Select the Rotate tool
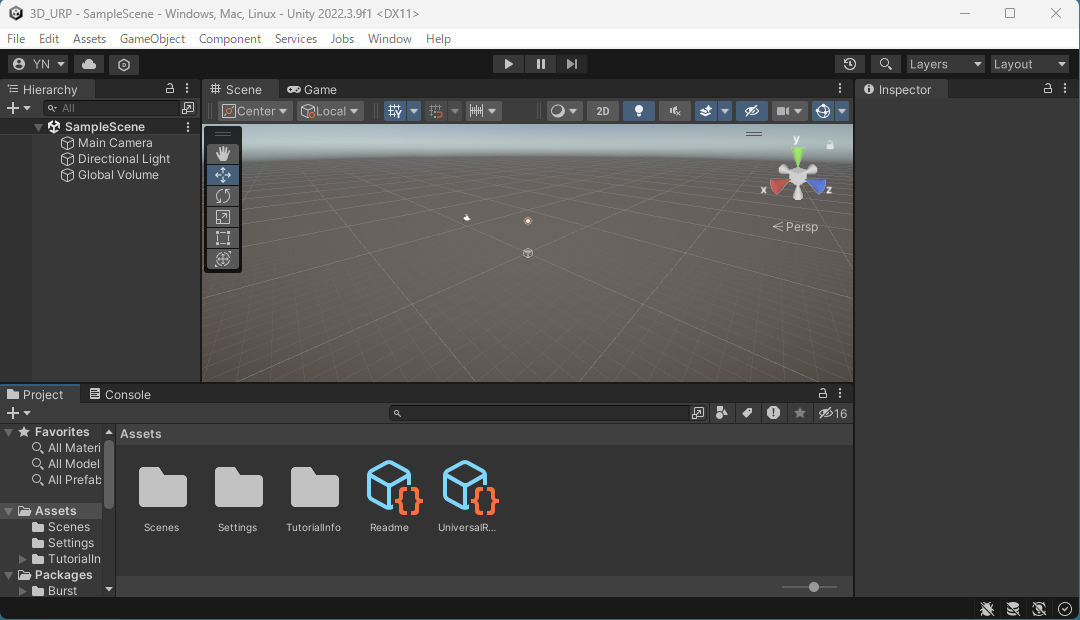The width and height of the screenshot is (1080, 620). (222, 196)
